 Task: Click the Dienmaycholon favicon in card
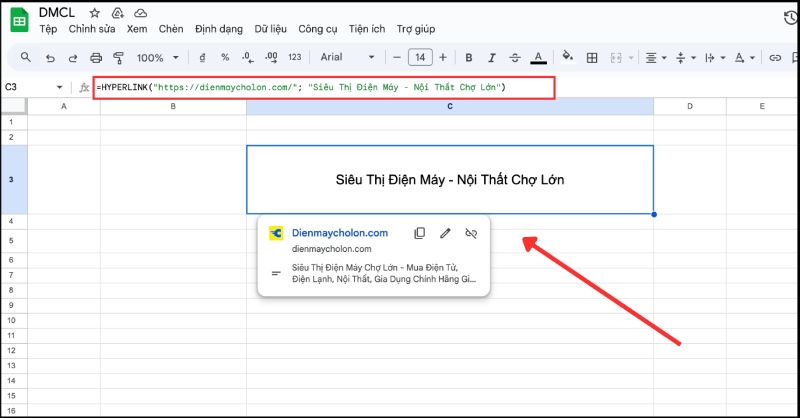tap(276, 233)
